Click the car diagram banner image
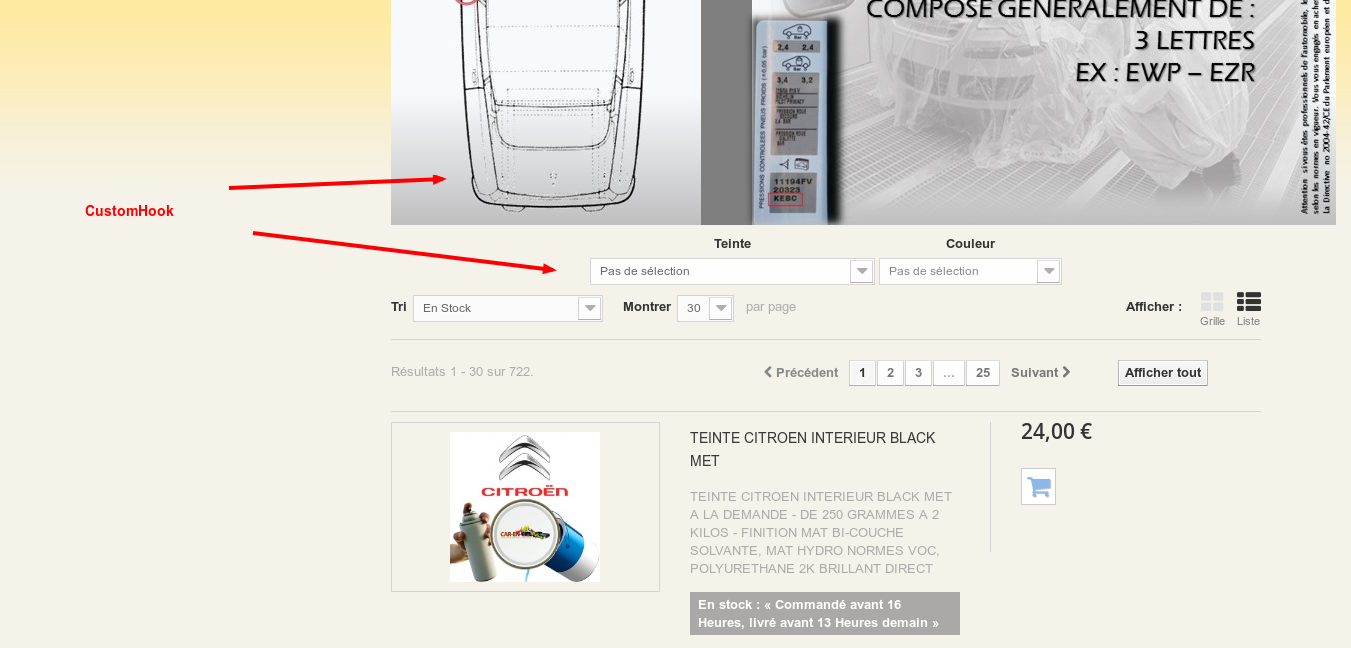This screenshot has width=1351, height=648. 546,112
